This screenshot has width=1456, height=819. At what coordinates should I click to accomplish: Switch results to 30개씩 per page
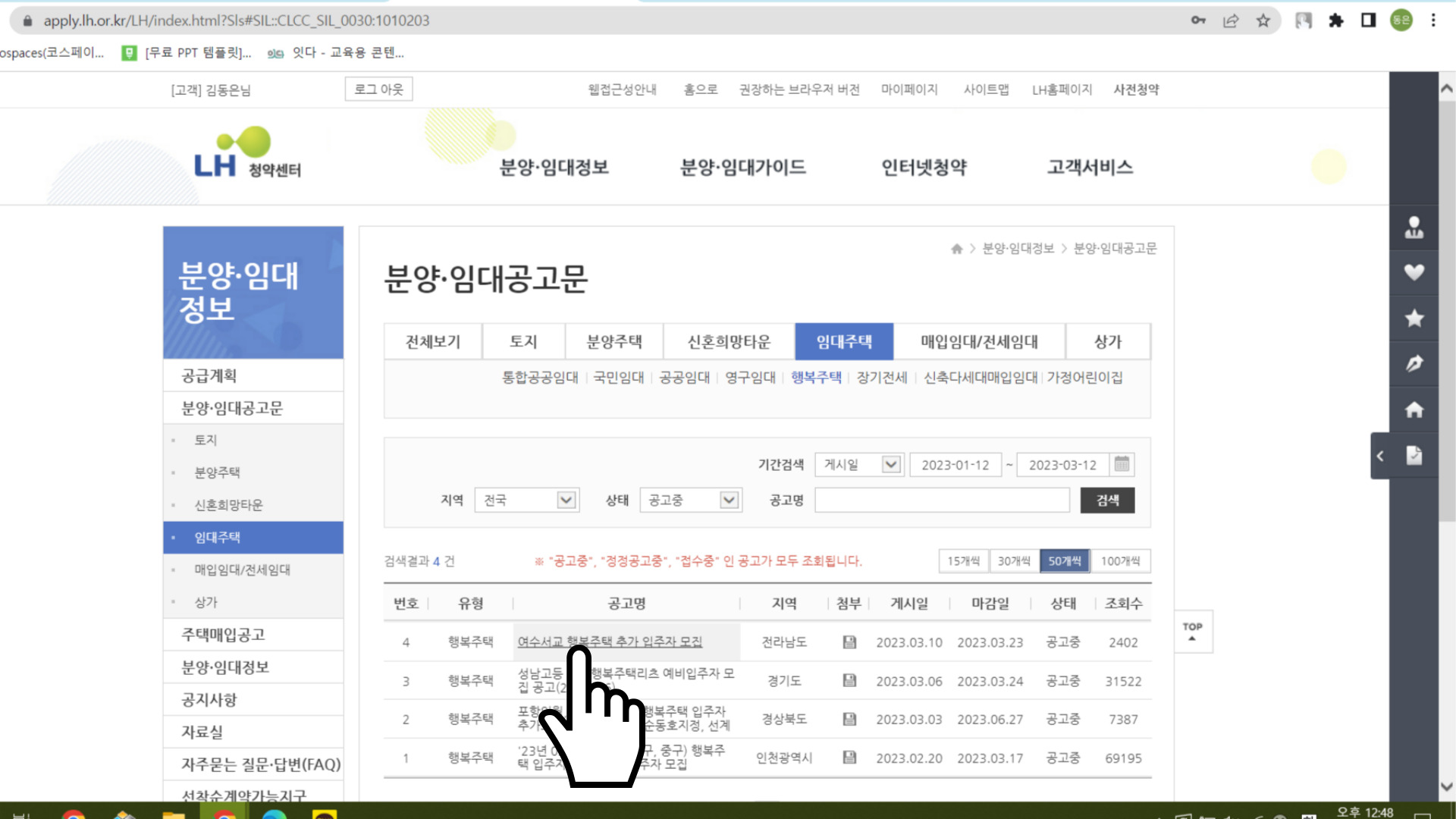tap(1014, 561)
